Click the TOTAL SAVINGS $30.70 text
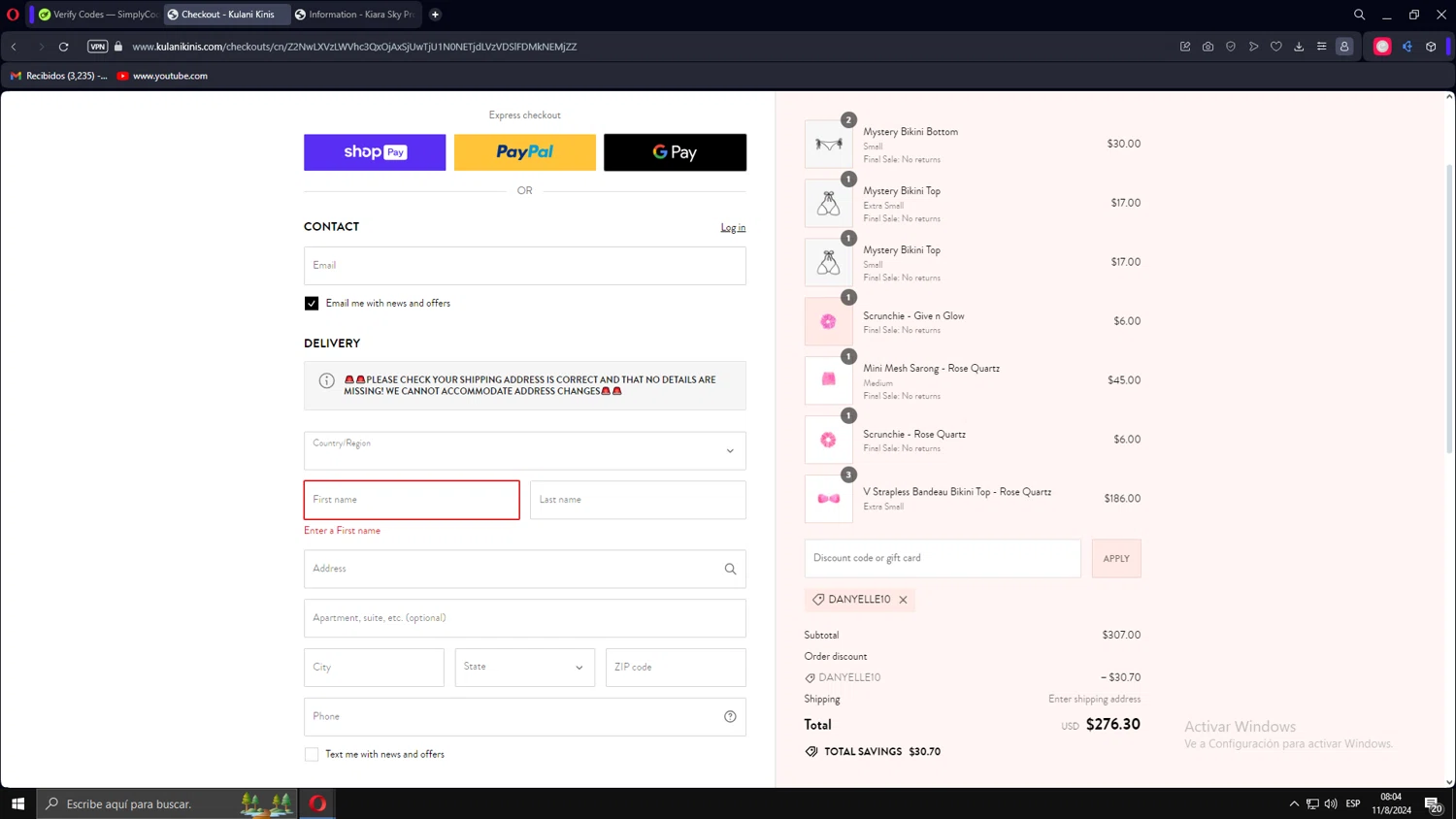 (x=882, y=752)
